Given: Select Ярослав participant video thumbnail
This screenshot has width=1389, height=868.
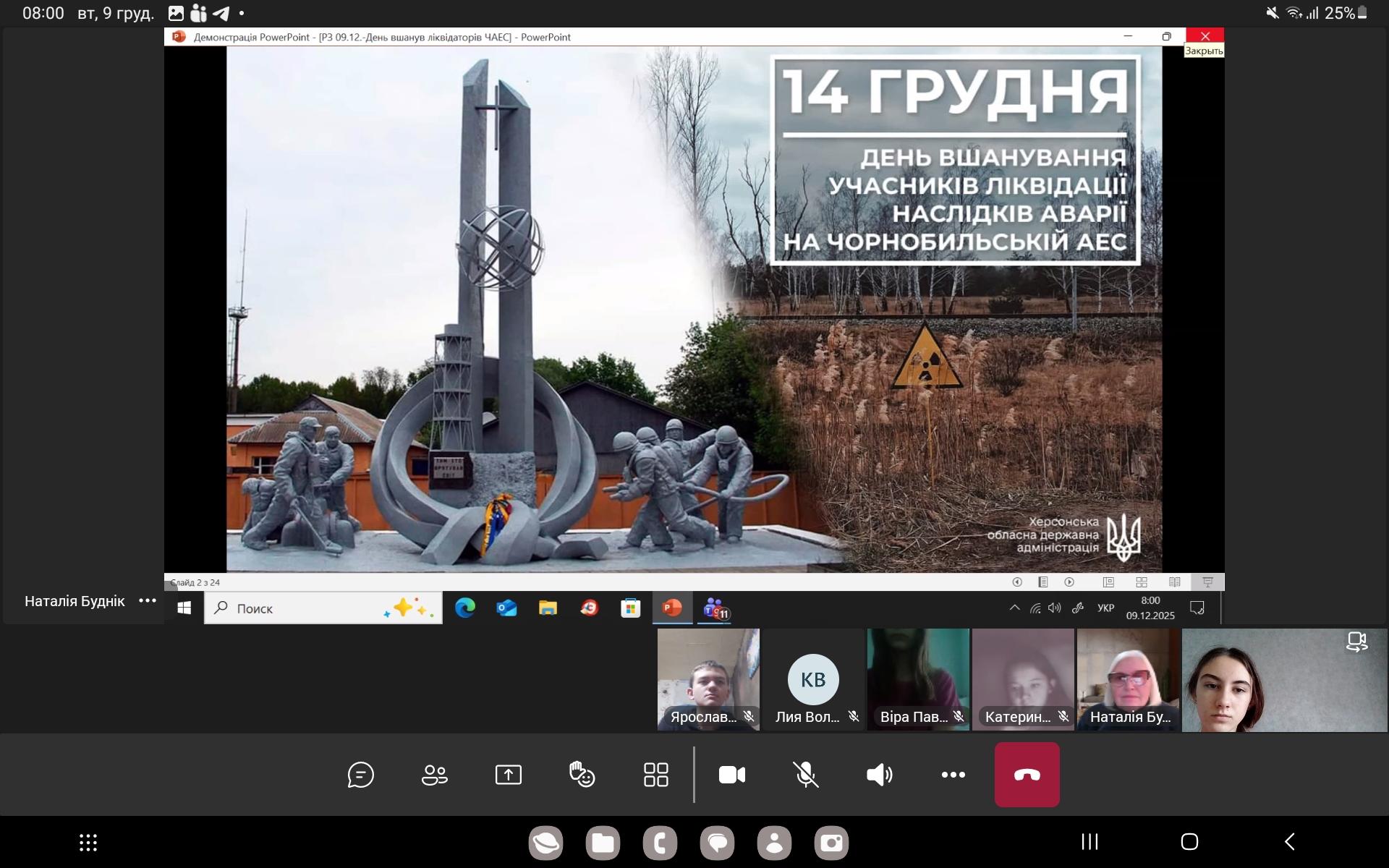Looking at the screenshot, I should tap(708, 678).
